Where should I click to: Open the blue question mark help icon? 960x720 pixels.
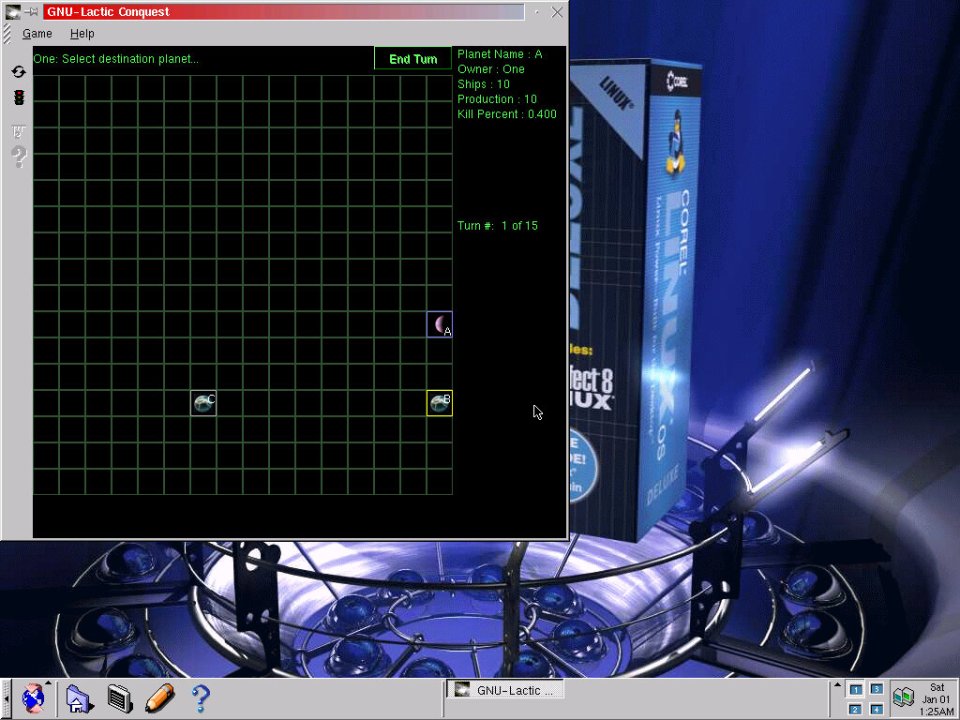200,697
